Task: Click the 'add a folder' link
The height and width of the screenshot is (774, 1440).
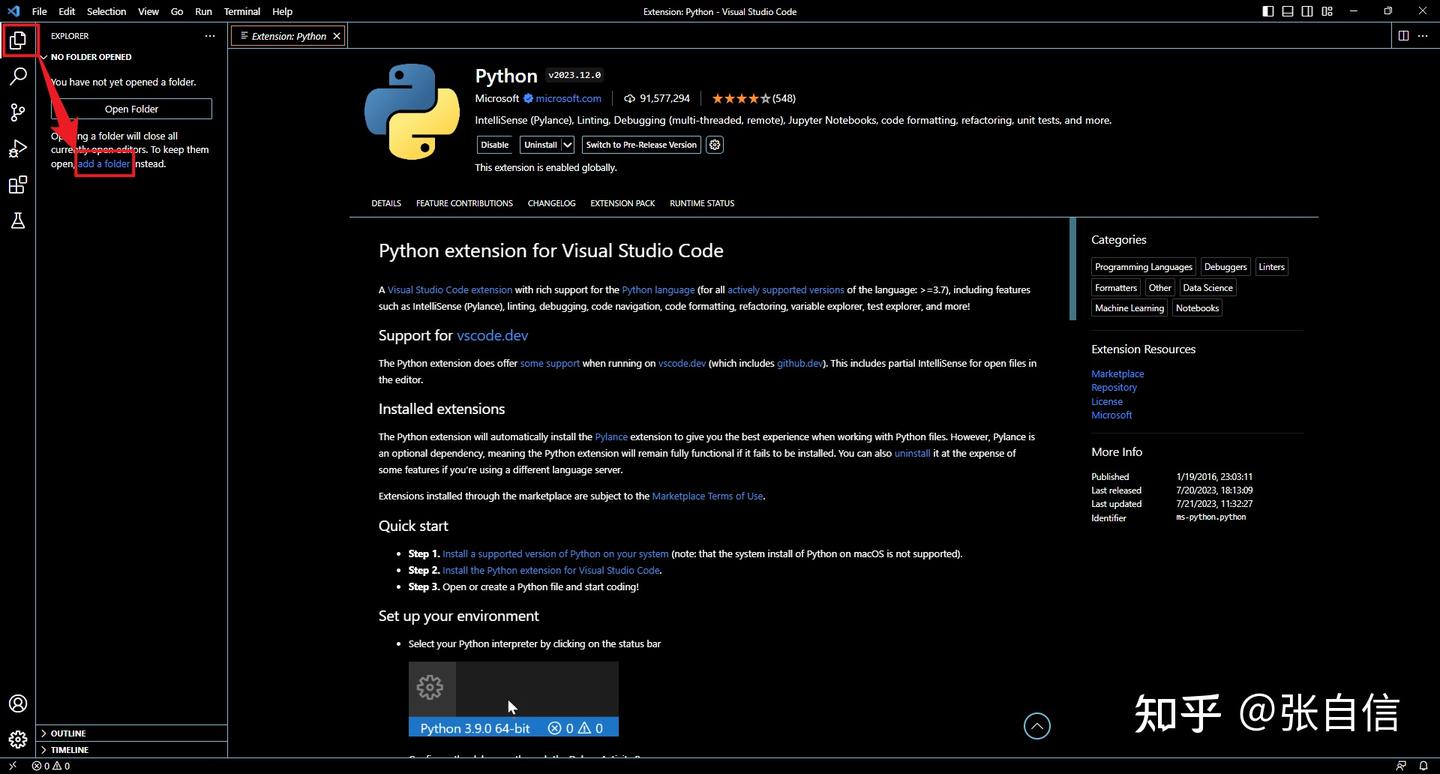Action: (104, 163)
